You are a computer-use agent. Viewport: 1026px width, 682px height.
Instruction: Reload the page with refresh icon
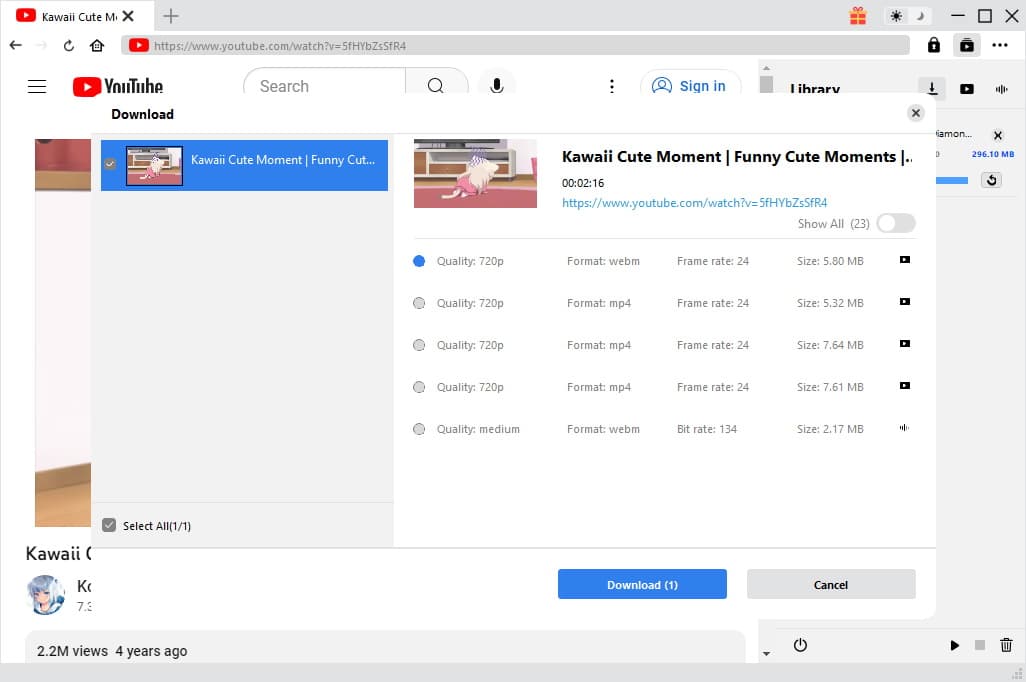[x=69, y=45]
